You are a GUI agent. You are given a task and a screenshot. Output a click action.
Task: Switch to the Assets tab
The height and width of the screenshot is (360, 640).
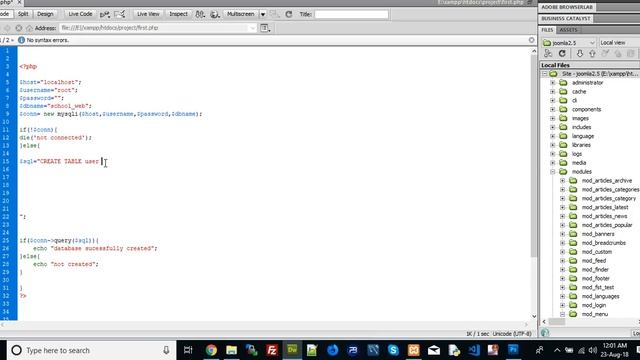pos(568,30)
